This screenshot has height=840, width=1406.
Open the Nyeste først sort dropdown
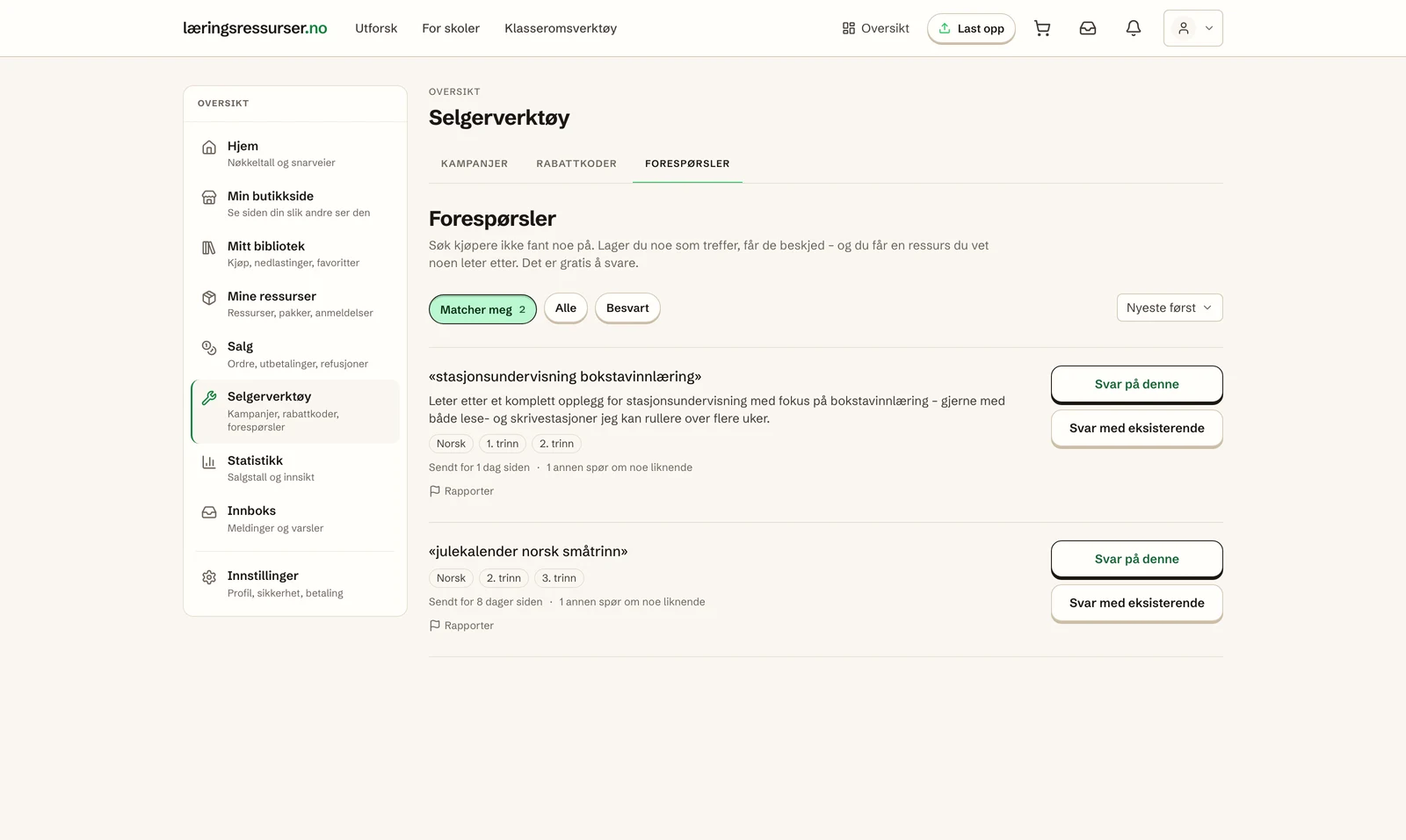[x=1170, y=308]
